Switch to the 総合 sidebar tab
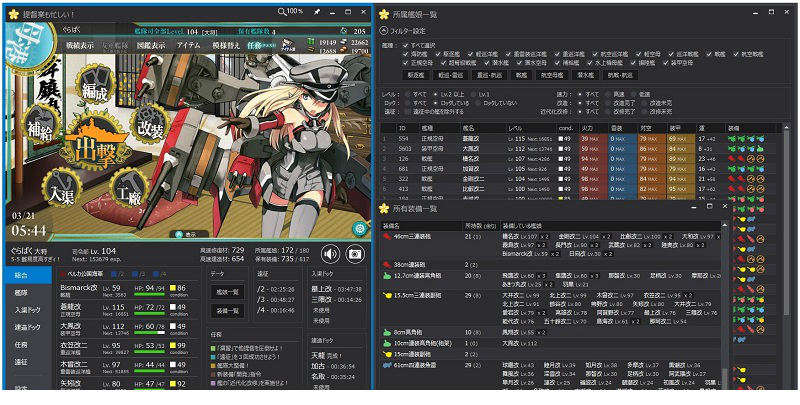 28,275
